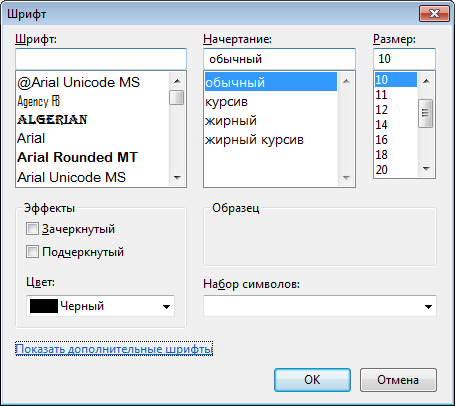
Task: Click the size list scroll-down arrow
Action: [426, 169]
